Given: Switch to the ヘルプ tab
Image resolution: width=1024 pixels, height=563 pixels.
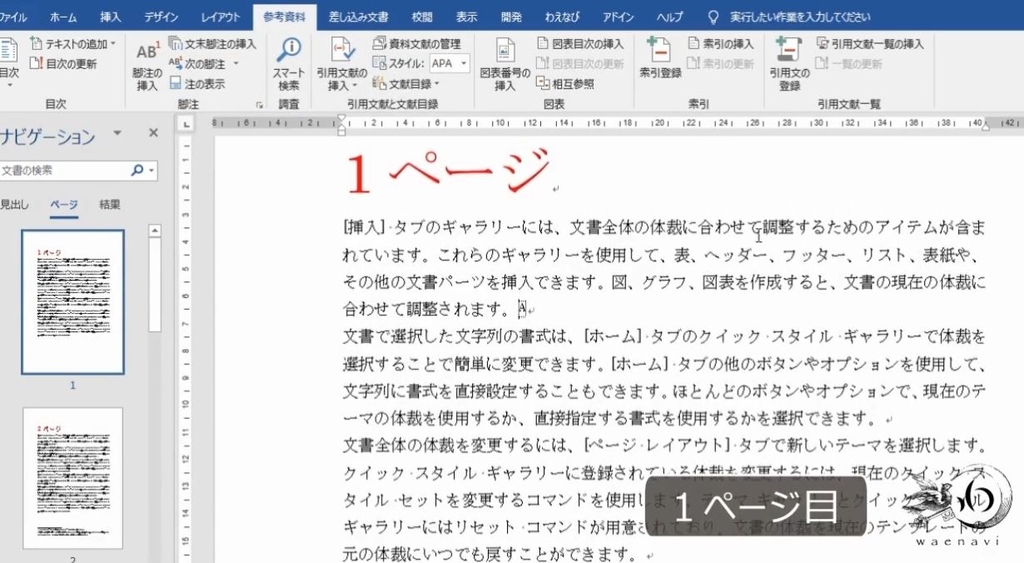Looking at the screenshot, I should coord(670,16).
